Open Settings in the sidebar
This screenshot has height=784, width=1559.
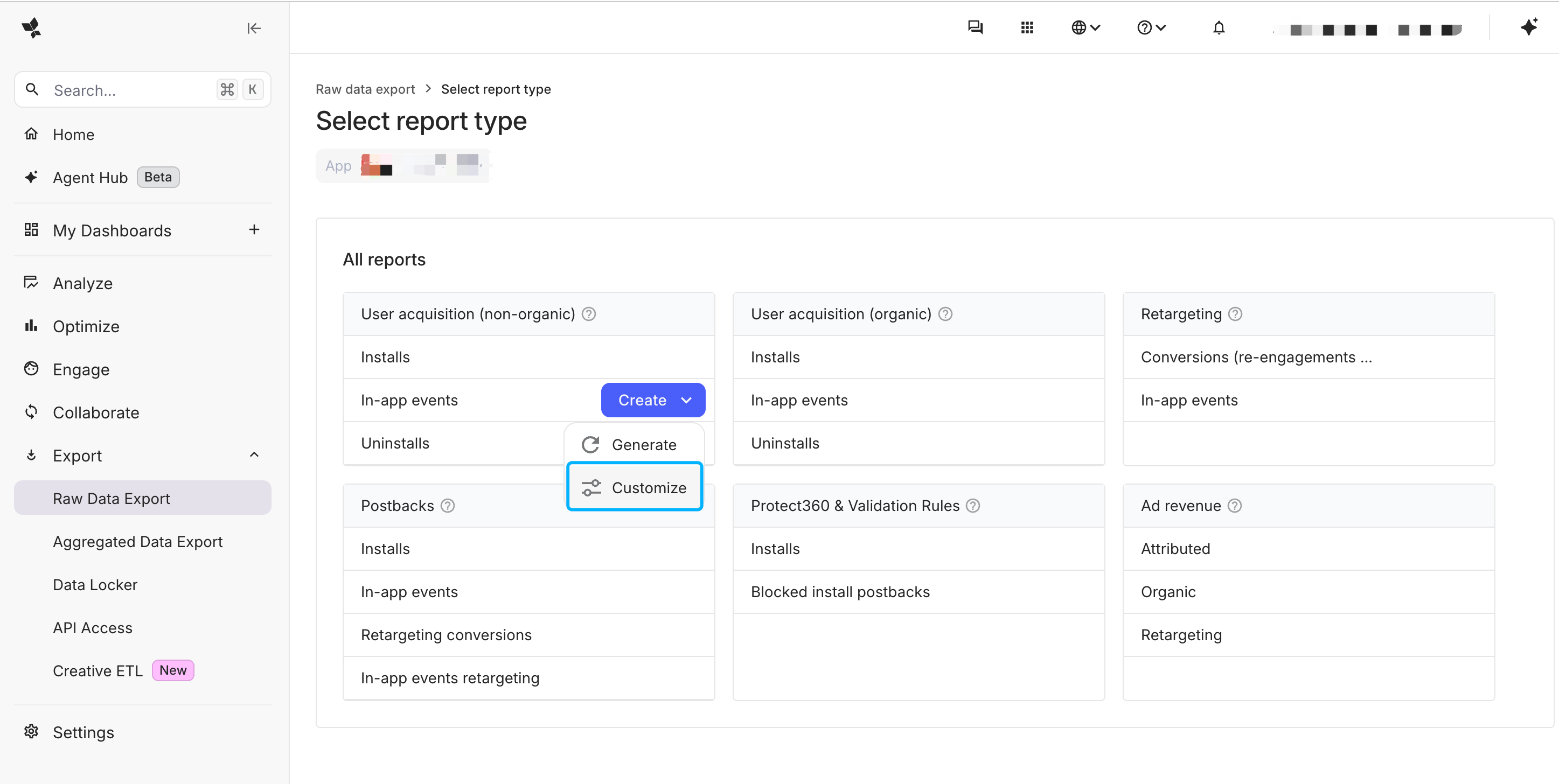[x=83, y=733]
